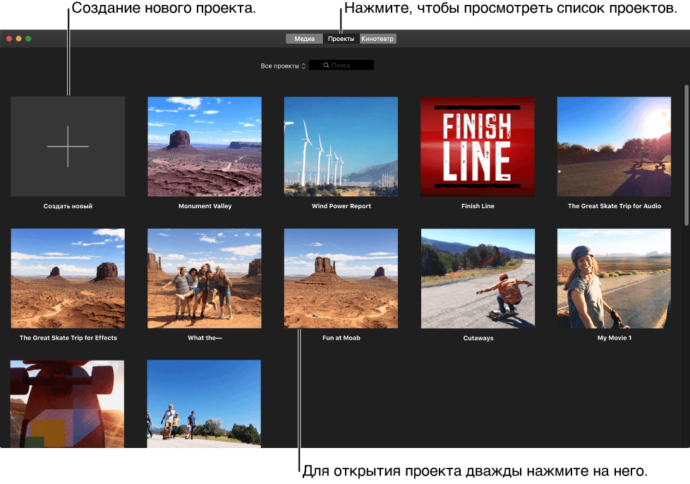This screenshot has width=690, height=484.
Task: Click the Wind Power Report project name
Action: pyautogui.click(x=341, y=206)
